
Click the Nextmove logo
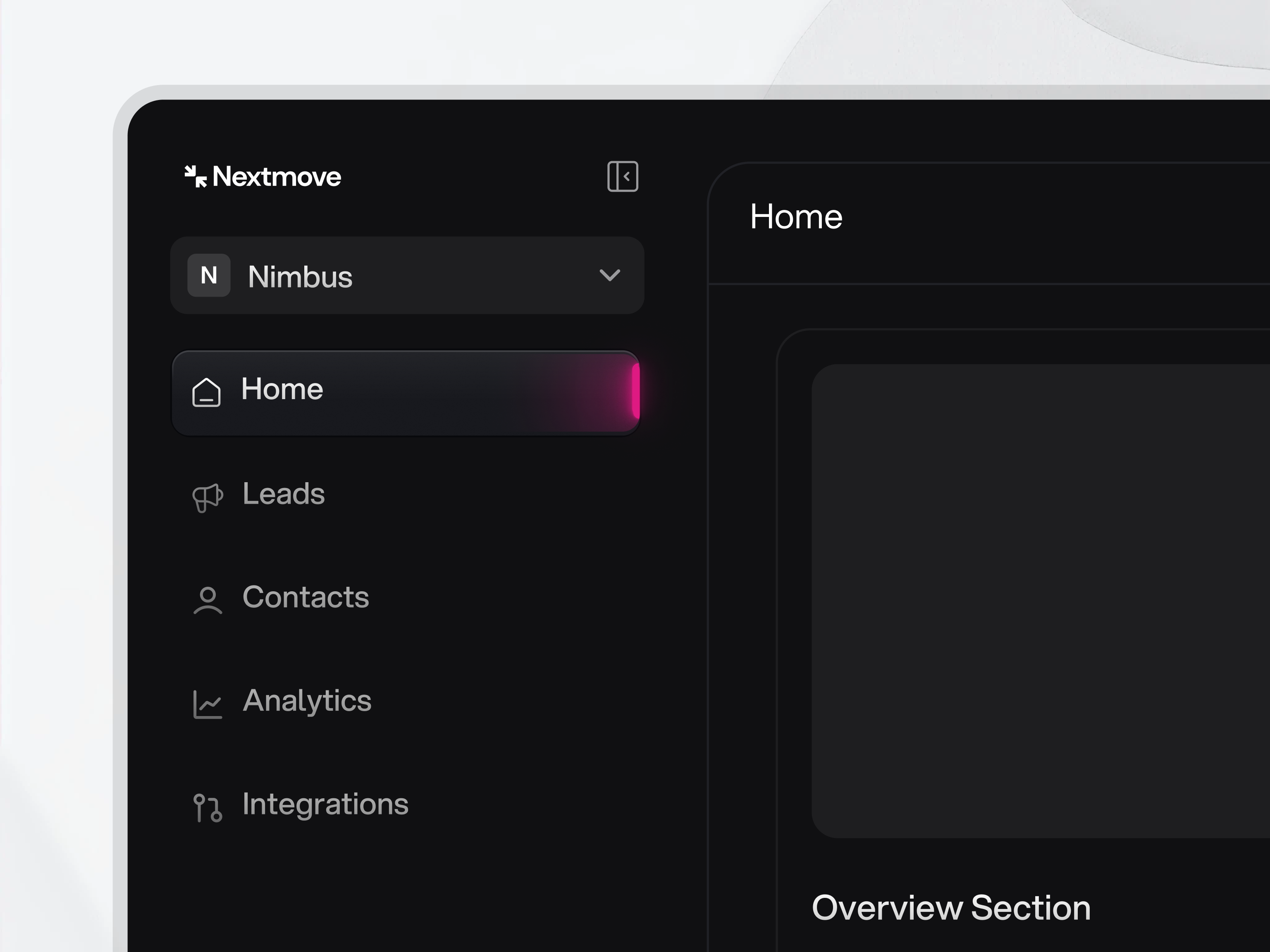tap(263, 176)
